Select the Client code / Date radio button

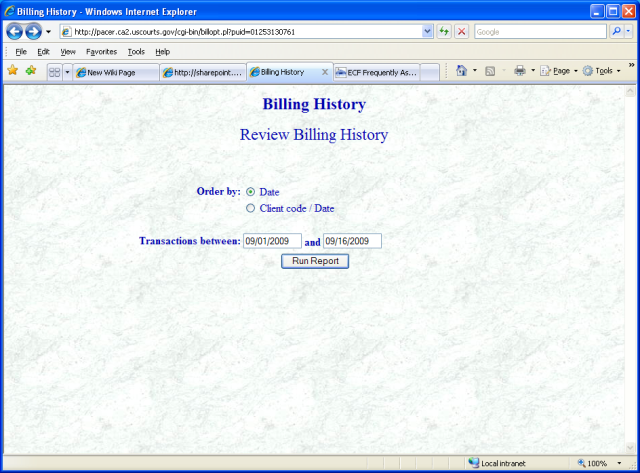coord(251,208)
